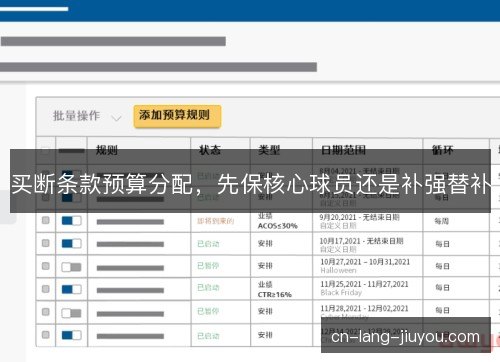The image size is (500, 362).
Task: Enable the switch in the 11月28,2021 row
Action: 71,313
